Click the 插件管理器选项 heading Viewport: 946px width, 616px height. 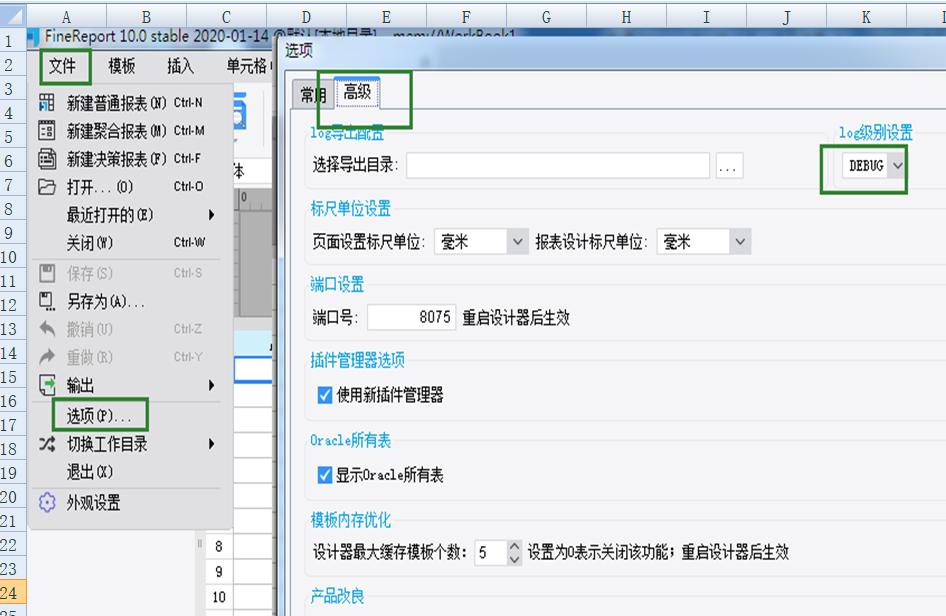tap(357, 360)
